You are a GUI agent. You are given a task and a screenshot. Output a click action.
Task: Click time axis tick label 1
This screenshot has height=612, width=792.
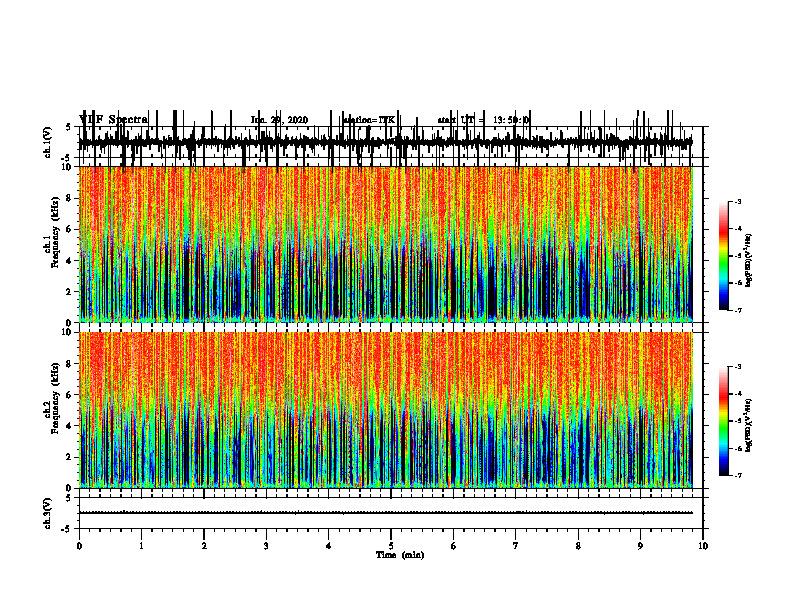coord(141,546)
